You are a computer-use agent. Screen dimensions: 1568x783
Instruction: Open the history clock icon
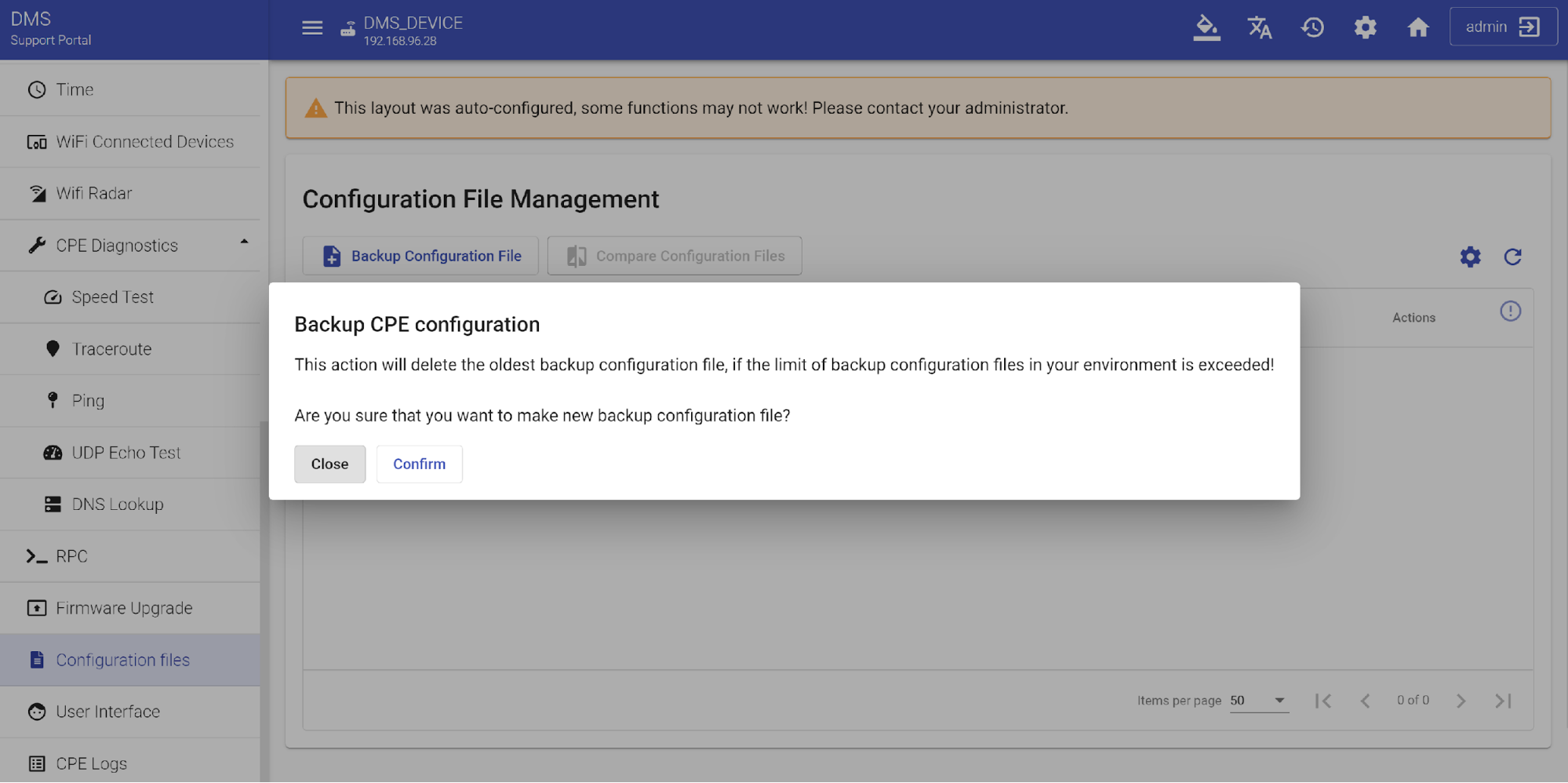[x=1312, y=28]
